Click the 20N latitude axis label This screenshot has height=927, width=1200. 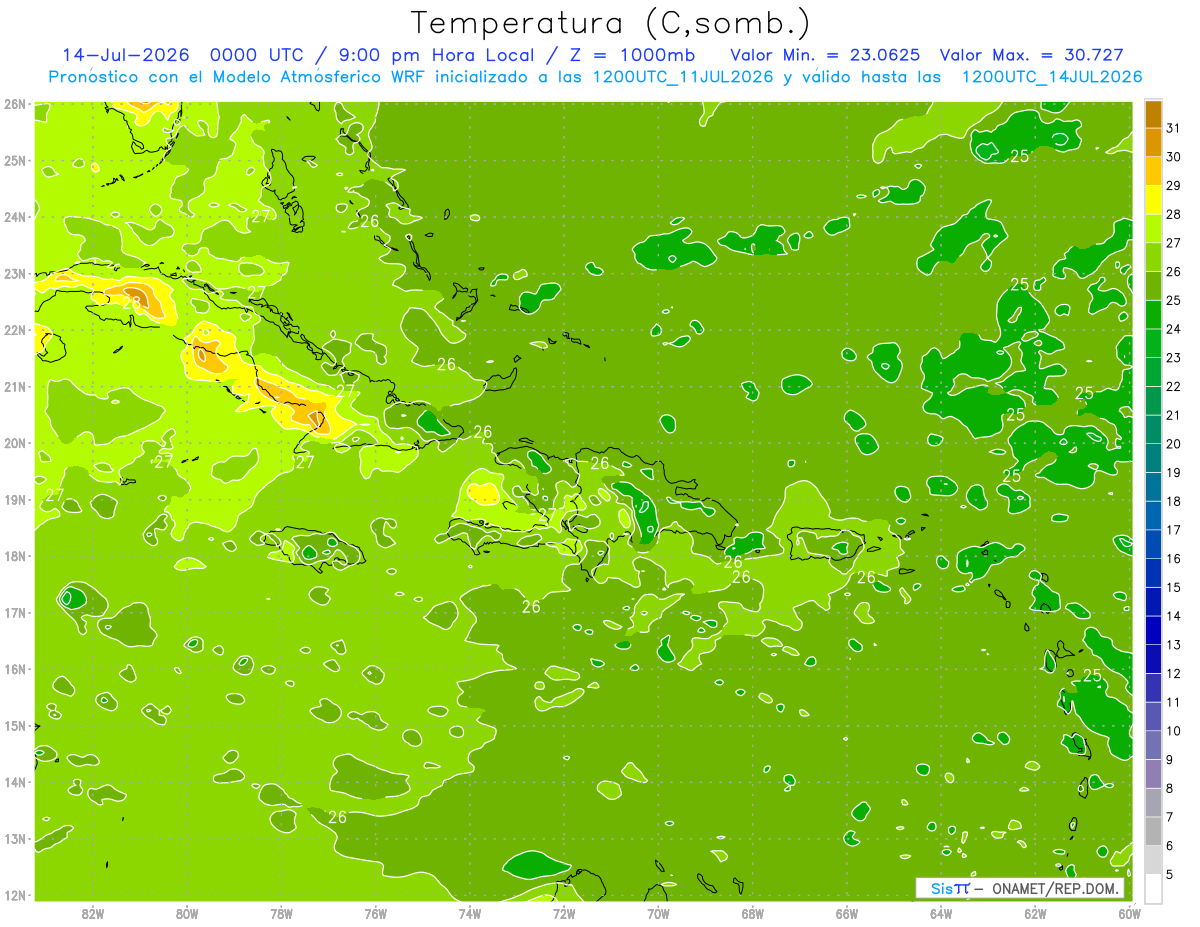[15, 443]
